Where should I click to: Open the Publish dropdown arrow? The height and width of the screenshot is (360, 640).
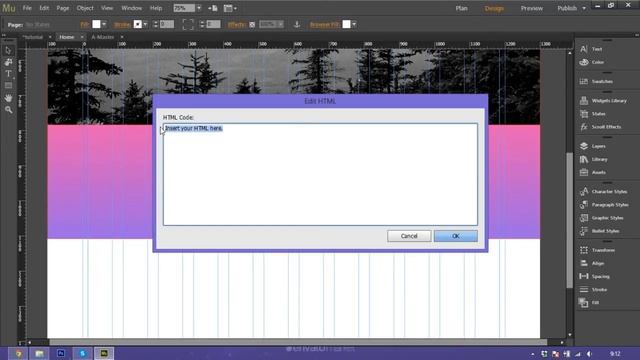[584, 8]
